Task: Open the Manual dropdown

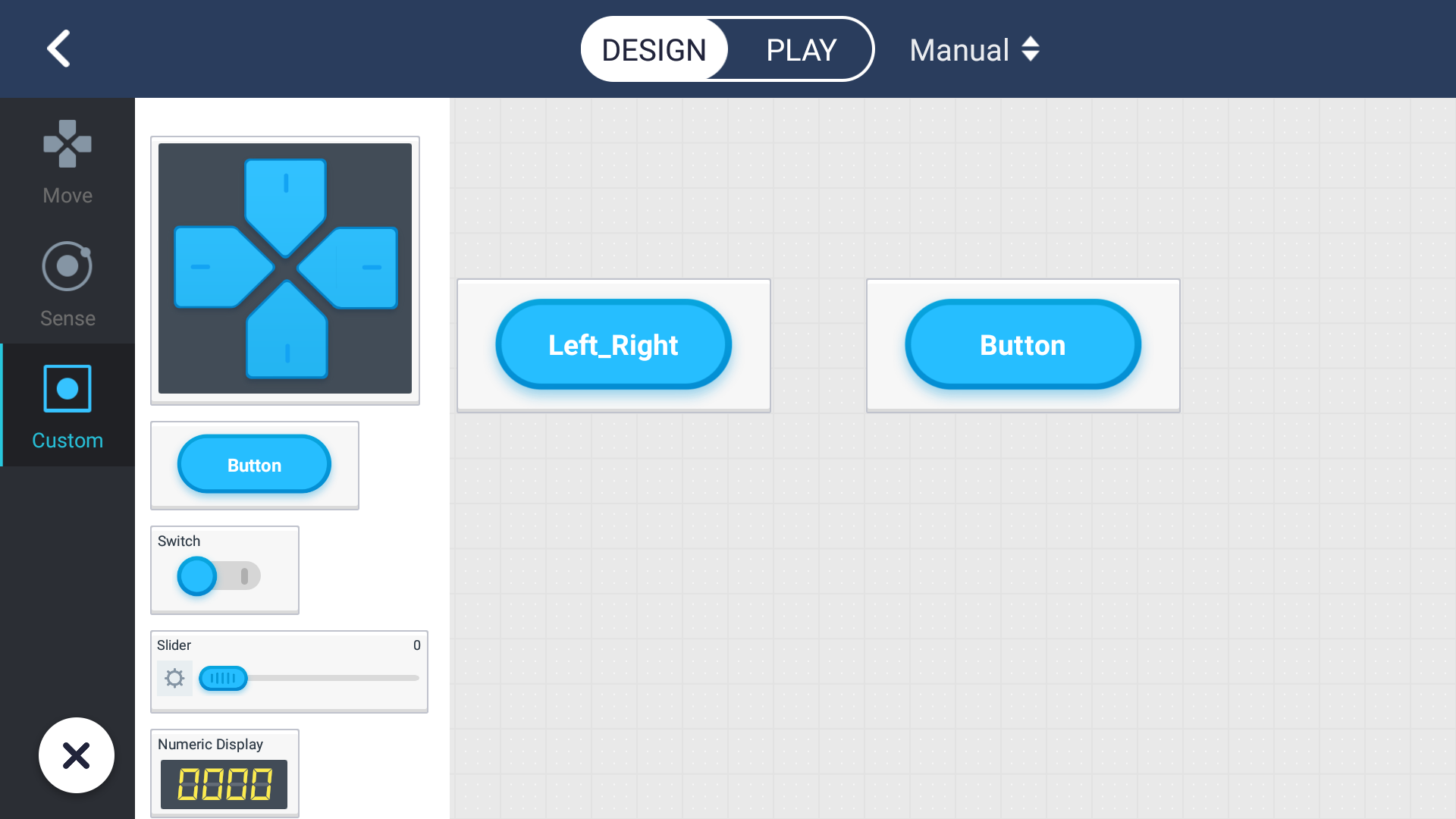Action: click(x=974, y=50)
